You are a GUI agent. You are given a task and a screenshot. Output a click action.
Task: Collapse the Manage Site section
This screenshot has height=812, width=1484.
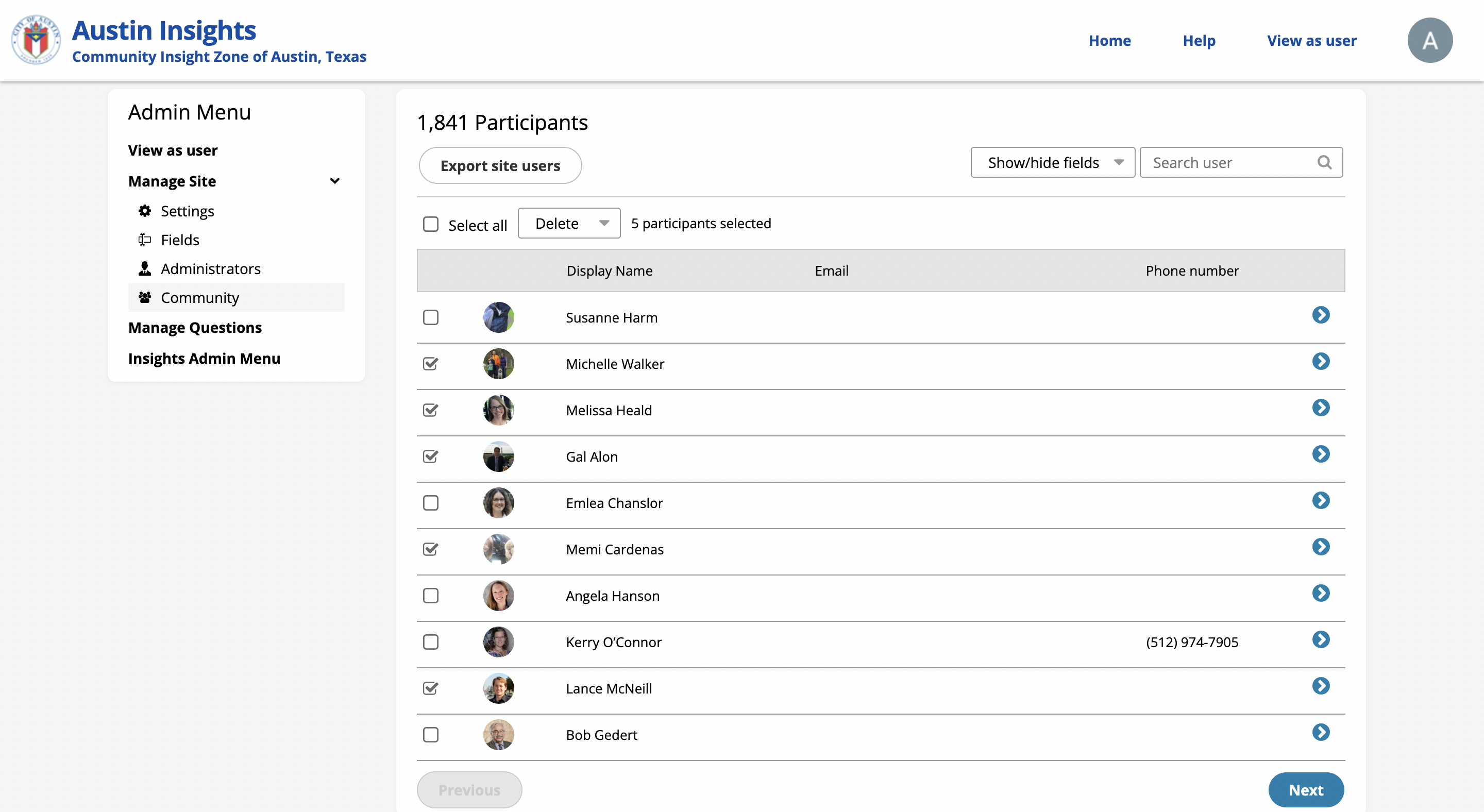pyautogui.click(x=334, y=181)
